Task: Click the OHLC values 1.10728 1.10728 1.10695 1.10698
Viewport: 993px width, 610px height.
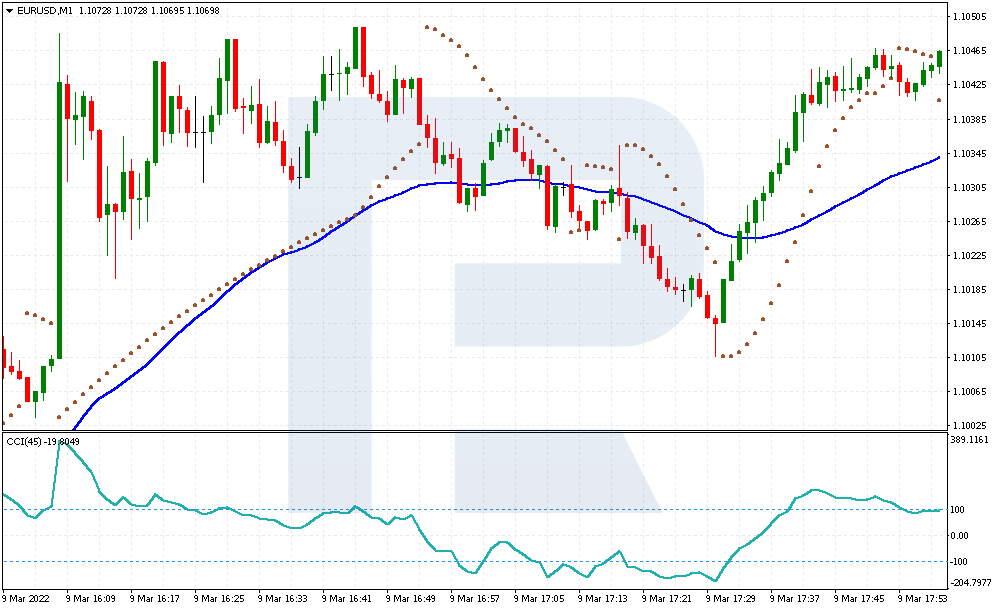Action: click(149, 11)
